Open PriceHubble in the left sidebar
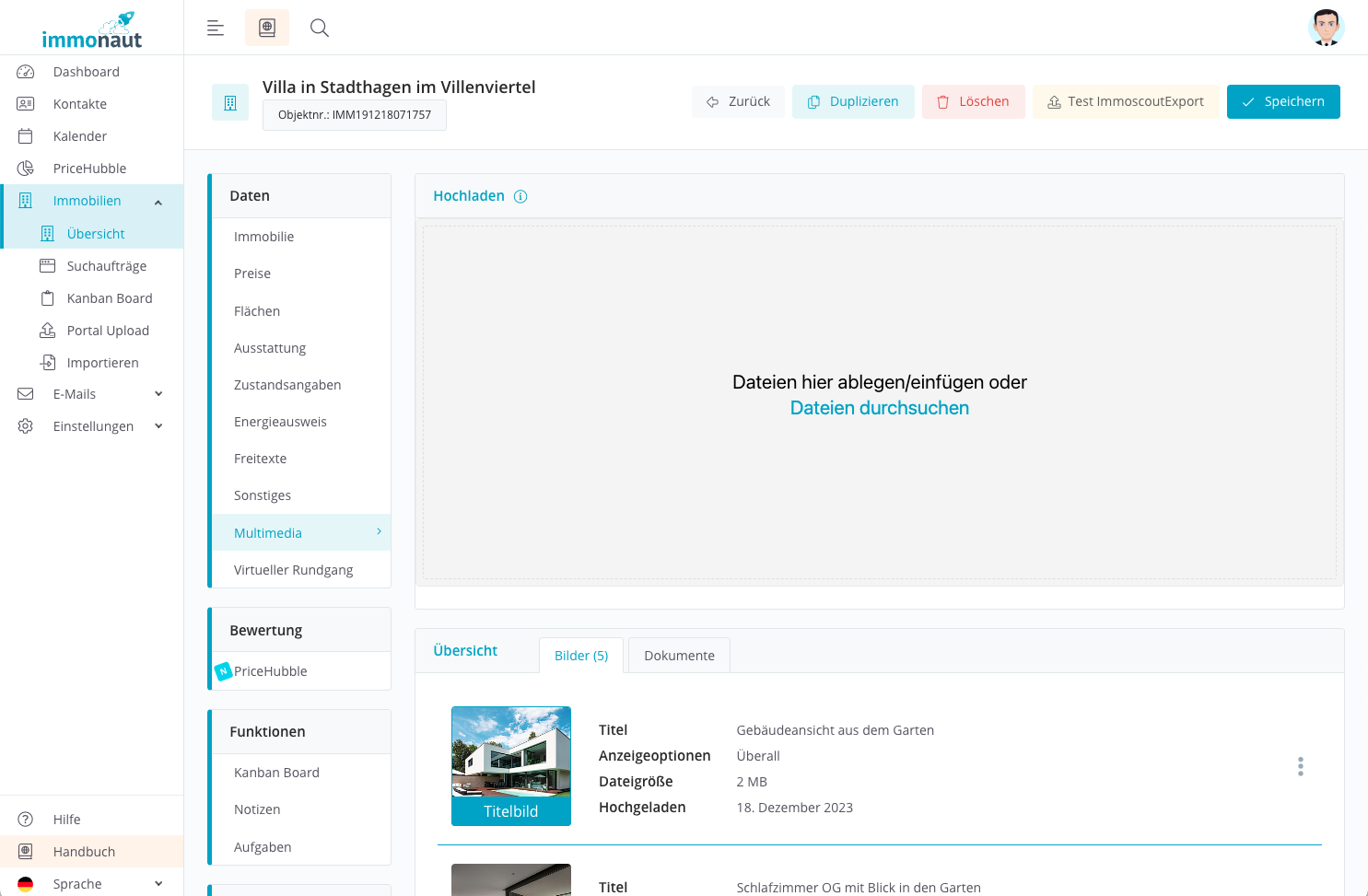The height and width of the screenshot is (896, 1368). [89, 169]
